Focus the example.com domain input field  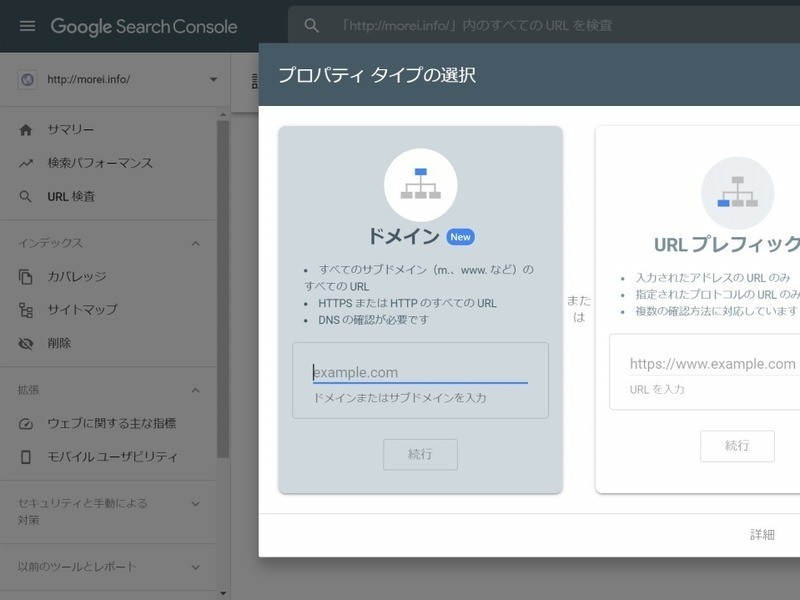[420, 372]
